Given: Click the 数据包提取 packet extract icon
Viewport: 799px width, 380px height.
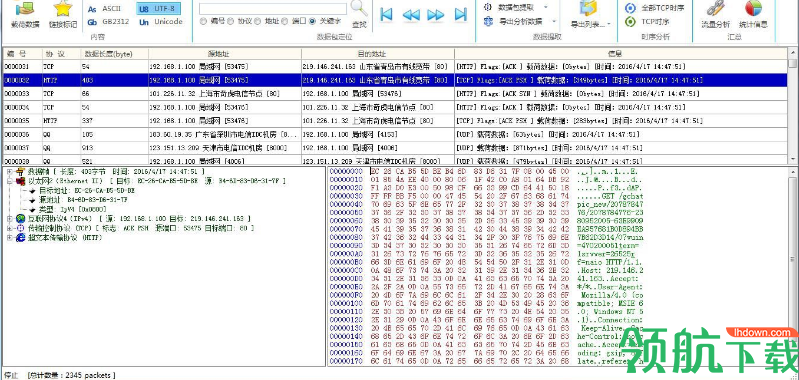Looking at the screenshot, I should 488,7.
